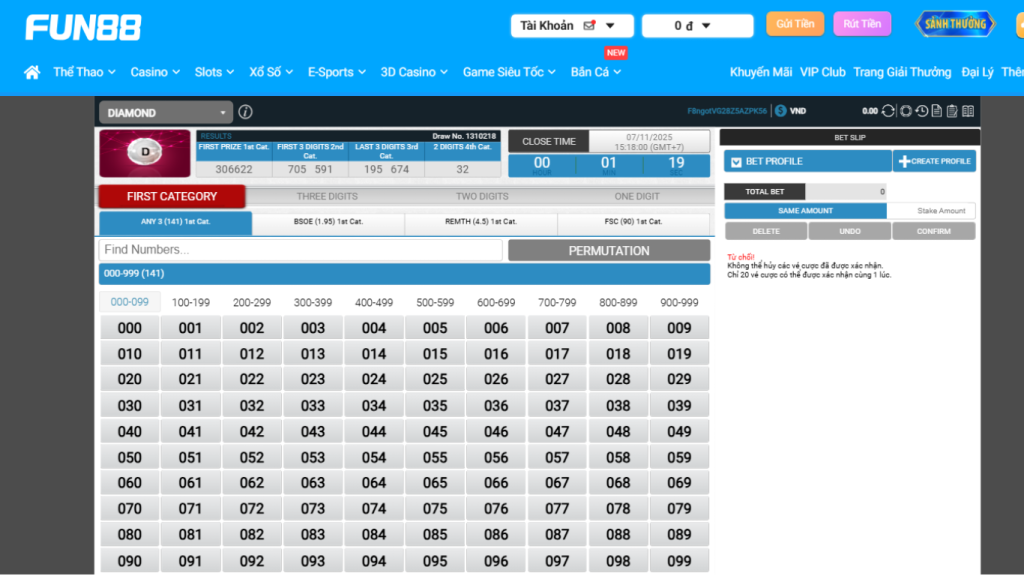Open the bet history clock icon
Viewport: 1024px width, 576px height.
click(922, 111)
